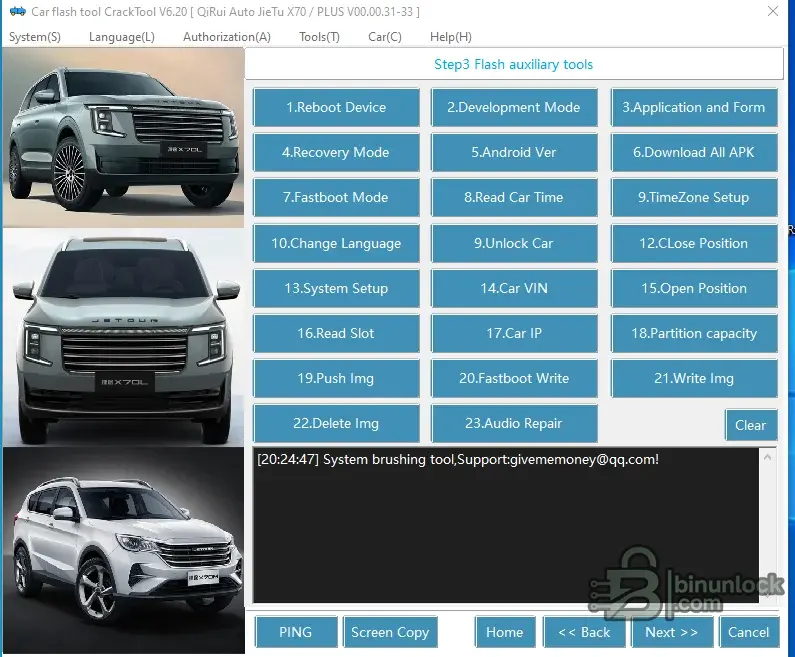
Task: Open the System(S) menu
Action: 34,37
